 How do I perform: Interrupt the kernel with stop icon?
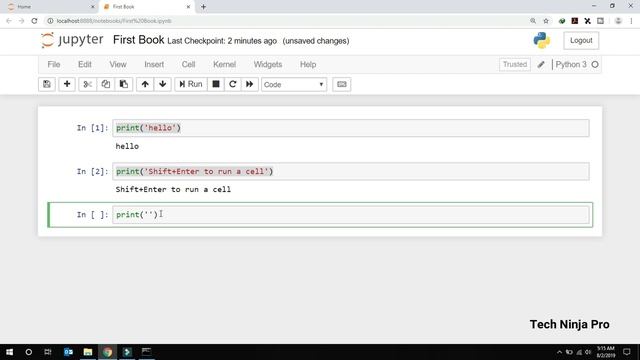click(216, 84)
